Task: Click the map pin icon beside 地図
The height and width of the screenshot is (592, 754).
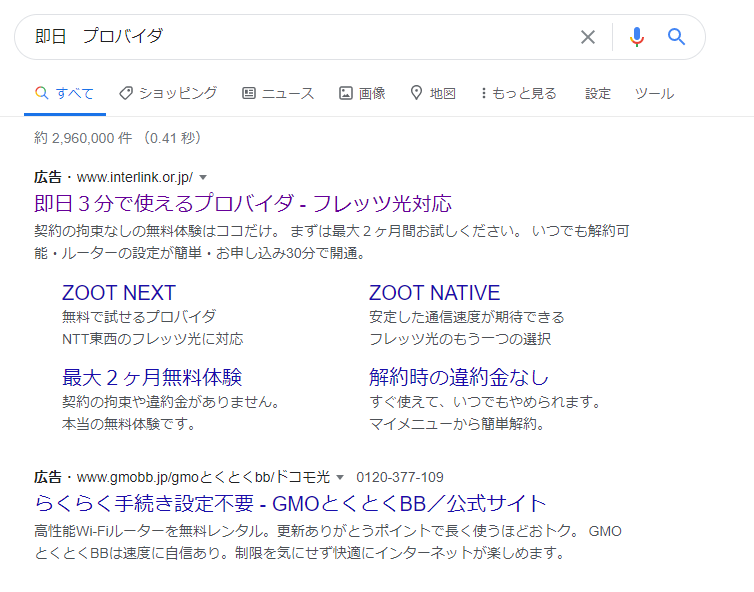Action: 416,93
